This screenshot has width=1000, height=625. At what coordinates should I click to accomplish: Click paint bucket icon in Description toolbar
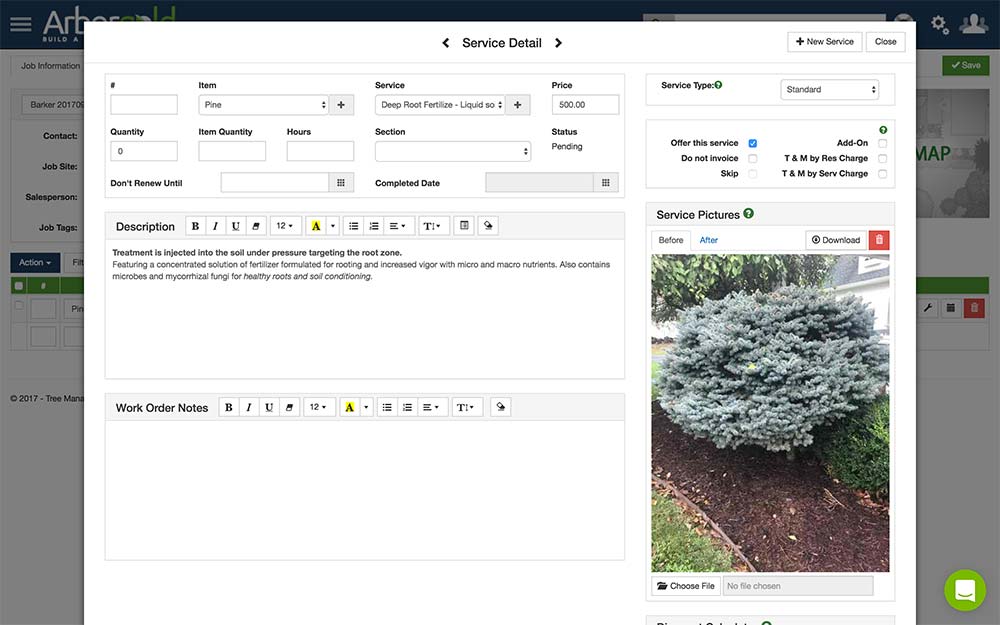coord(488,226)
